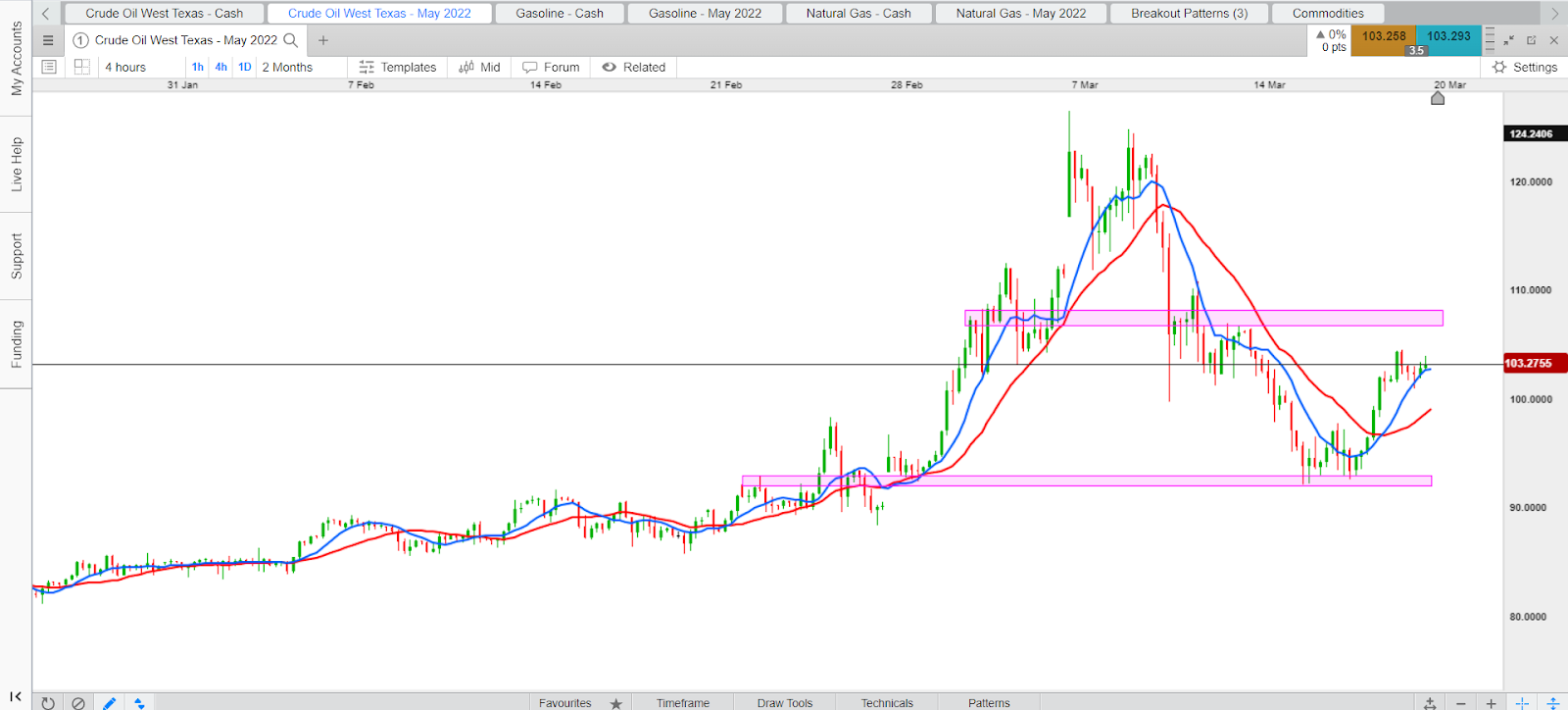
Task: Open the Mid price type dropdown
Action: coord(479,67)
